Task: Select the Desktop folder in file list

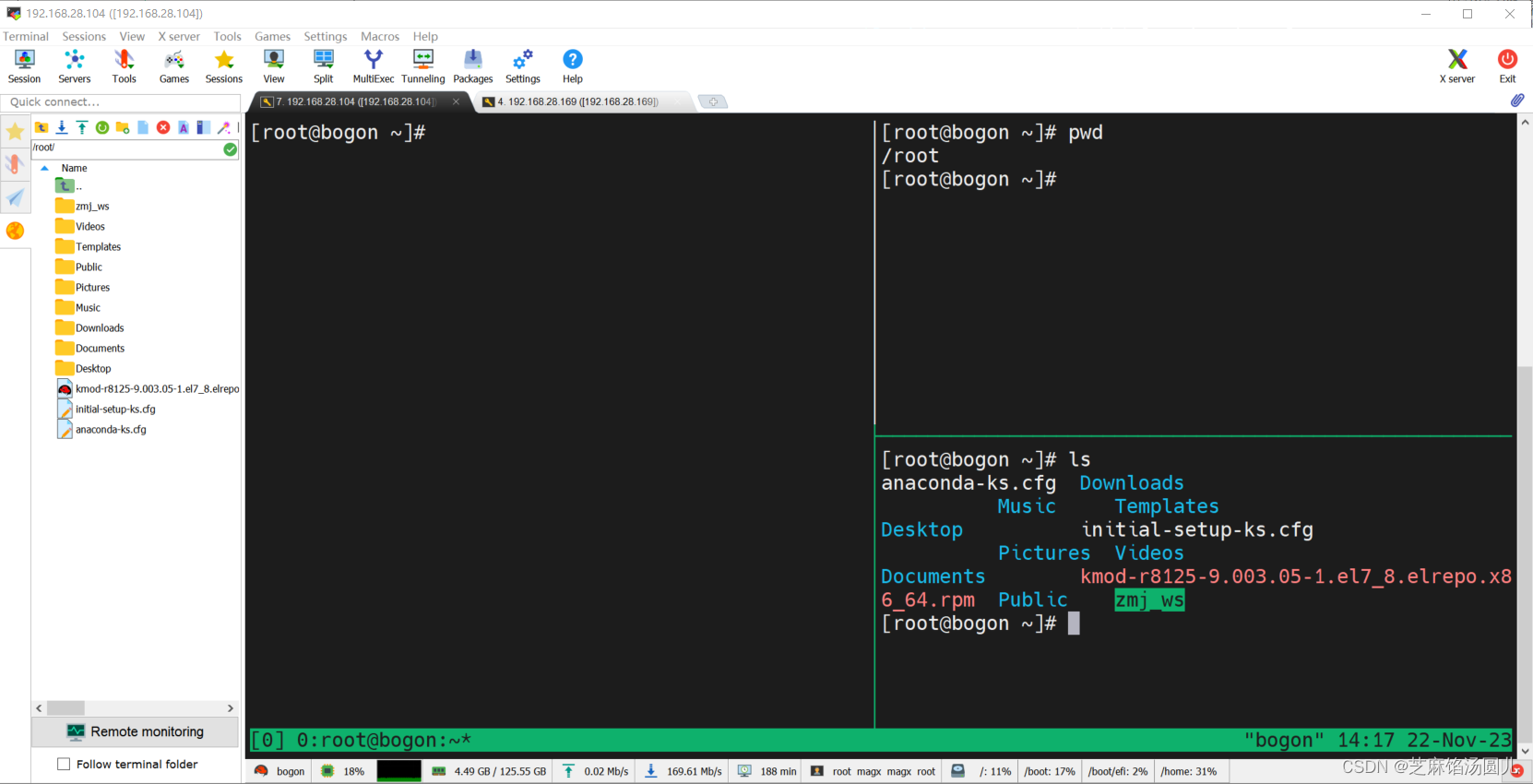Action: coord(84,368)
